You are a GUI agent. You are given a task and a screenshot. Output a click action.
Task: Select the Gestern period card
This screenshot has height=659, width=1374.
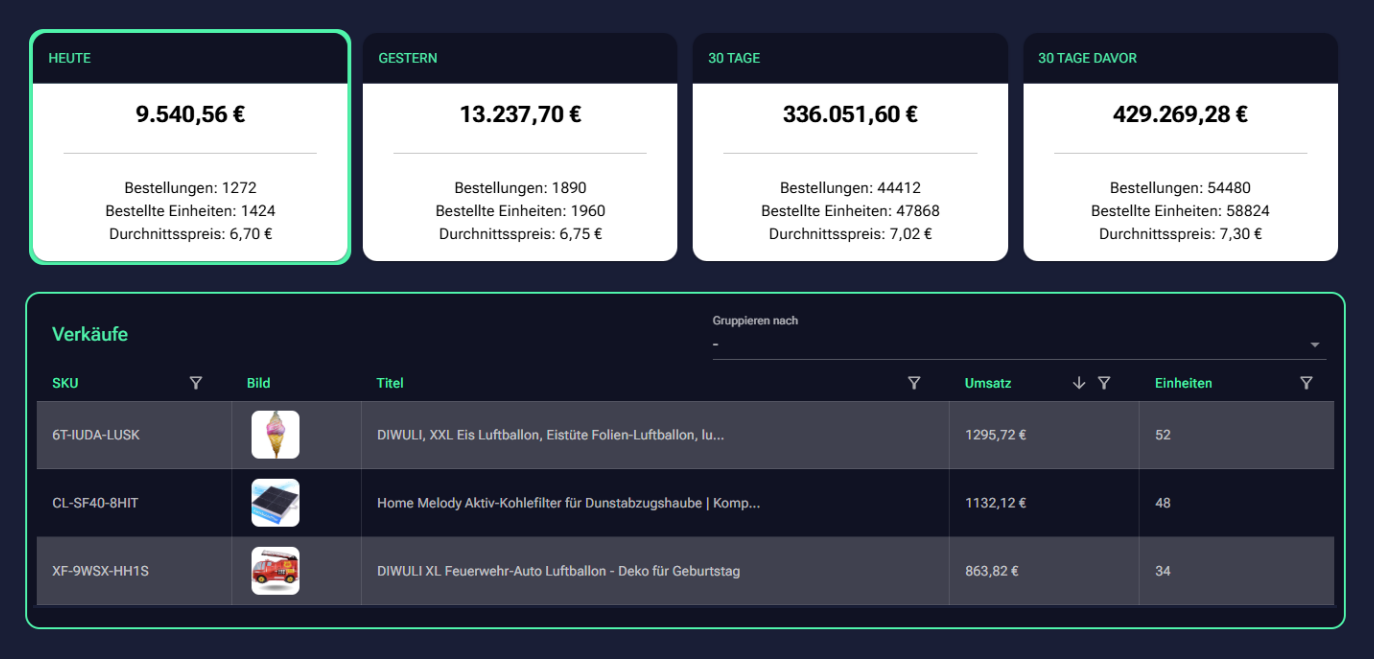click(520, 147)
